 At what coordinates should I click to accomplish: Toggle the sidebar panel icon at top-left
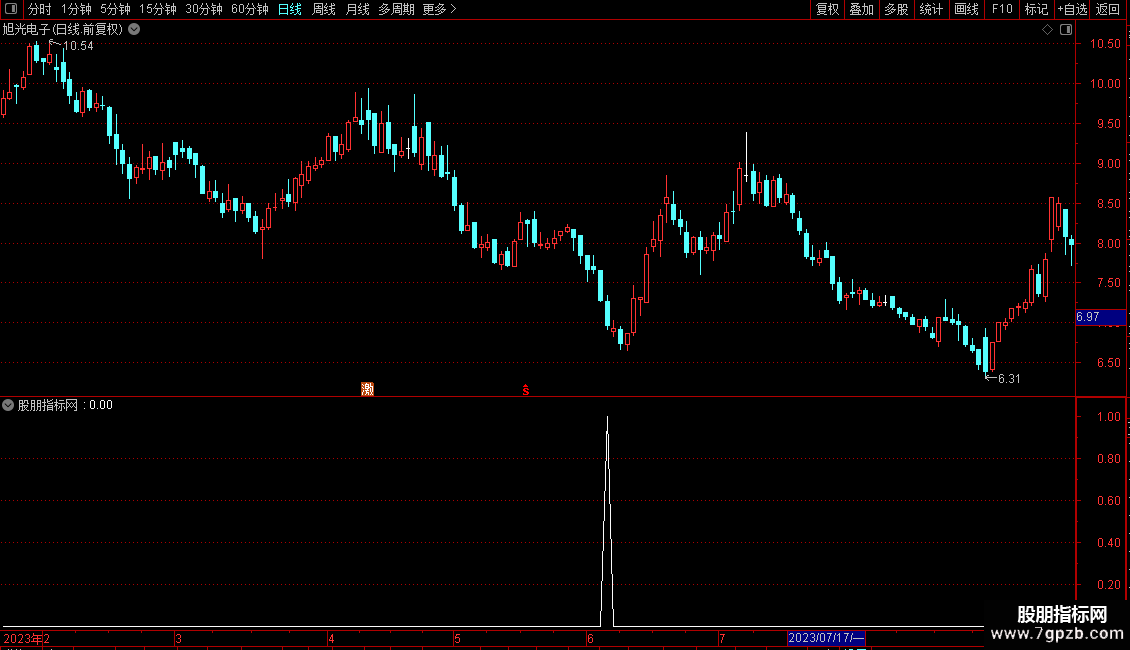click(x=11, y=9)
